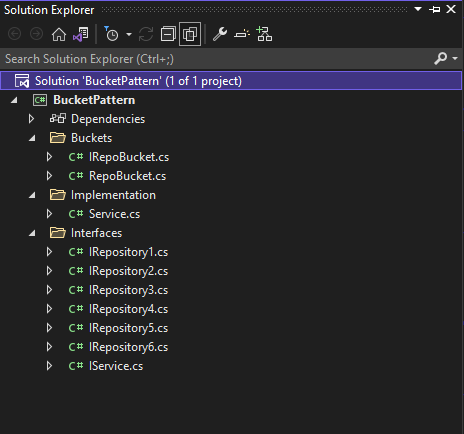464x434 pixels.
Task: Click the Sync refresh icon
Action: pyautogui.click(x=146, y=34)
